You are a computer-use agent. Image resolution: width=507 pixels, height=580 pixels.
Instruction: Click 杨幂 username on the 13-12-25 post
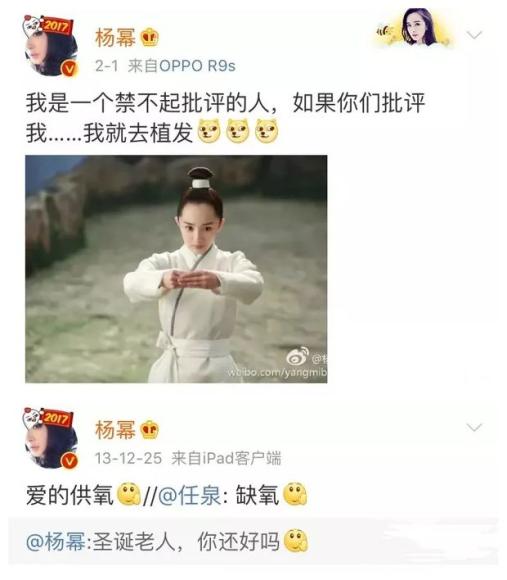click(115, 430)
